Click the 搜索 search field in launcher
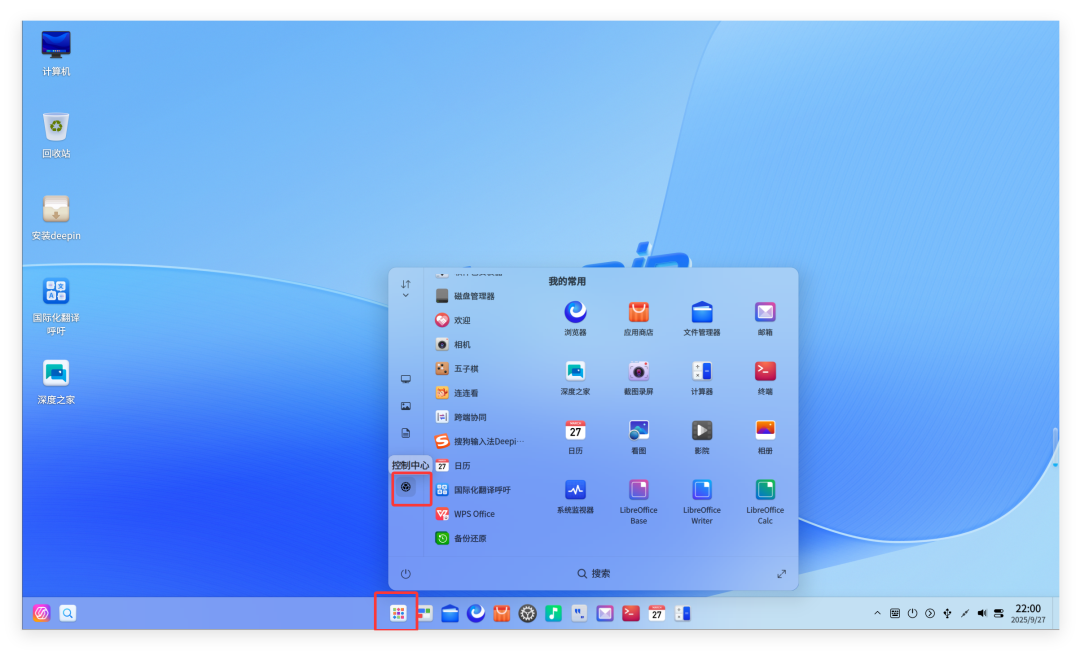The width and height of the screenshot is (1080, 651). click(x=594, y=573)
